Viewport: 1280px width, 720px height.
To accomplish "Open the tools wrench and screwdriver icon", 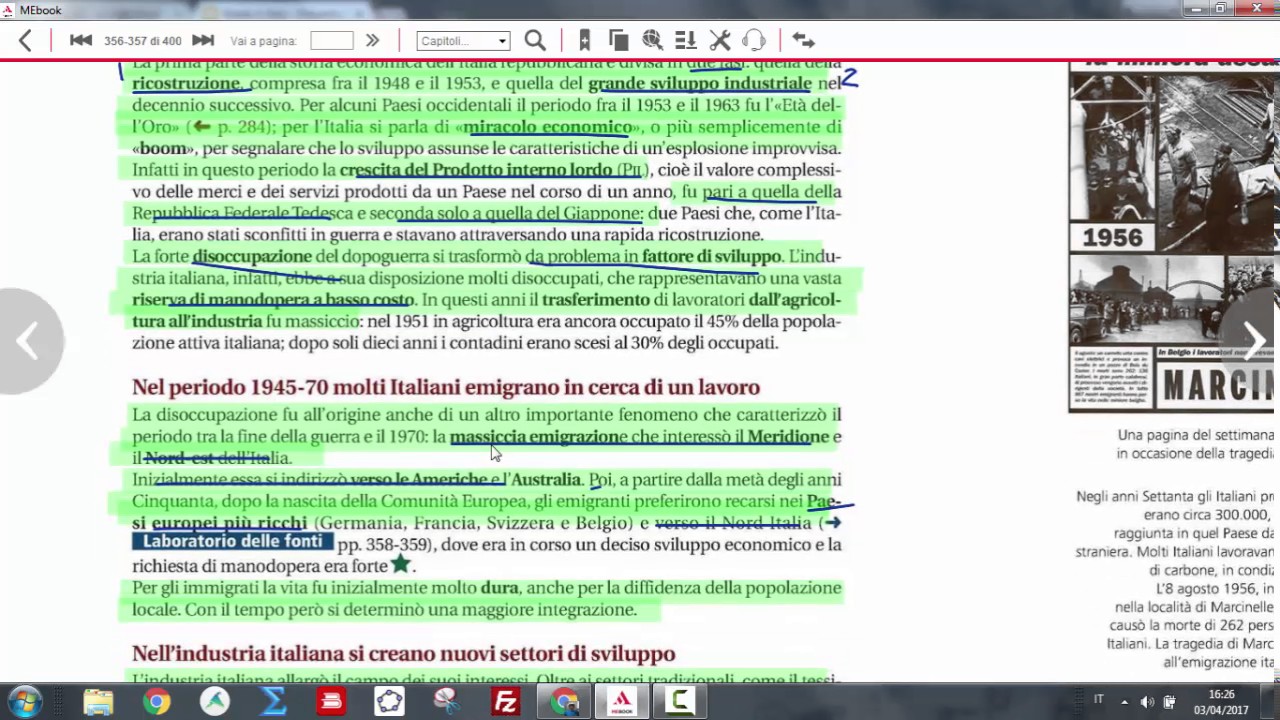I will (x=720, y=40).
